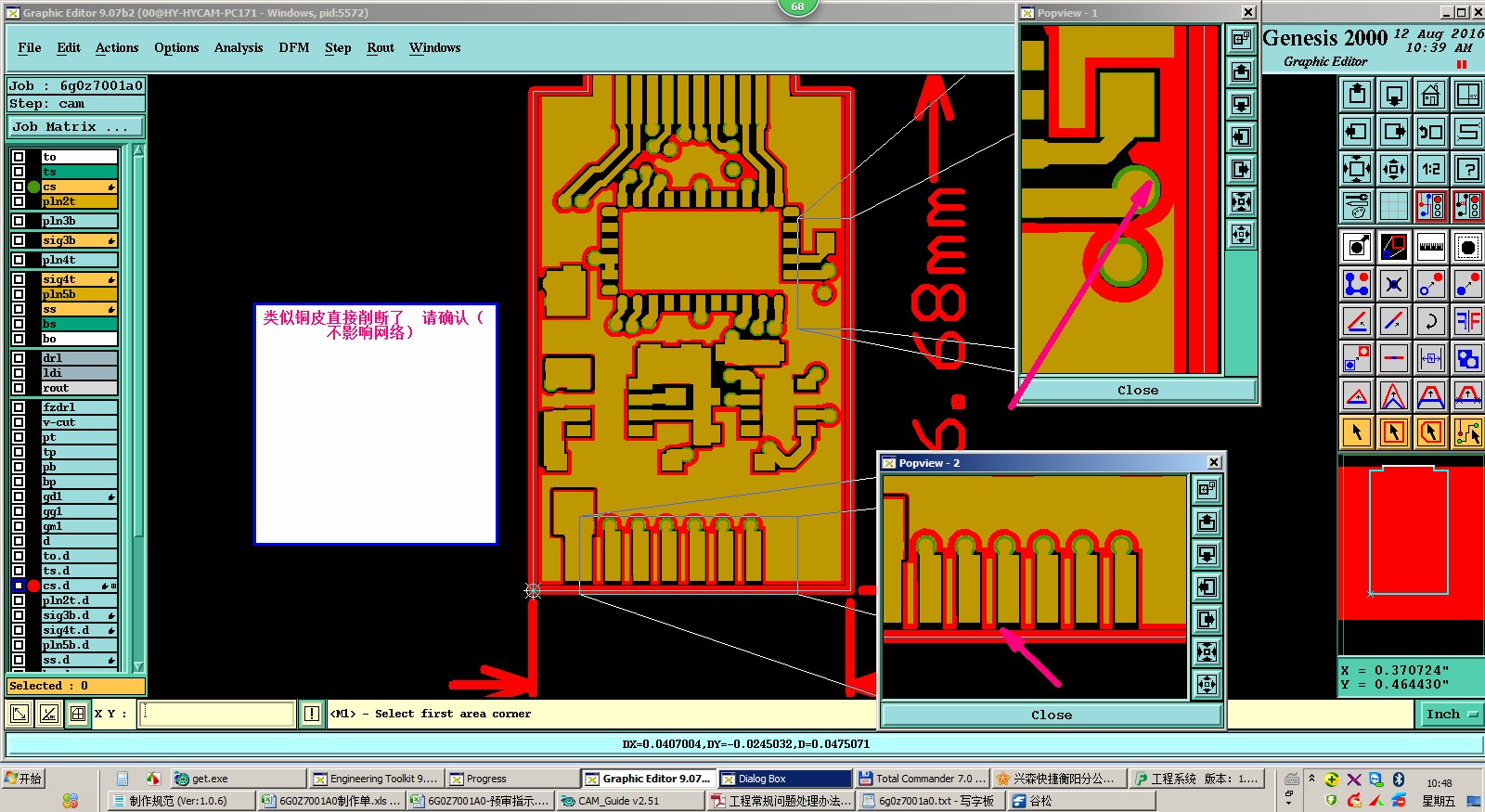Toggle the 'gd1' layer checkbox
1485x812 pixels.
pos(19,496)
